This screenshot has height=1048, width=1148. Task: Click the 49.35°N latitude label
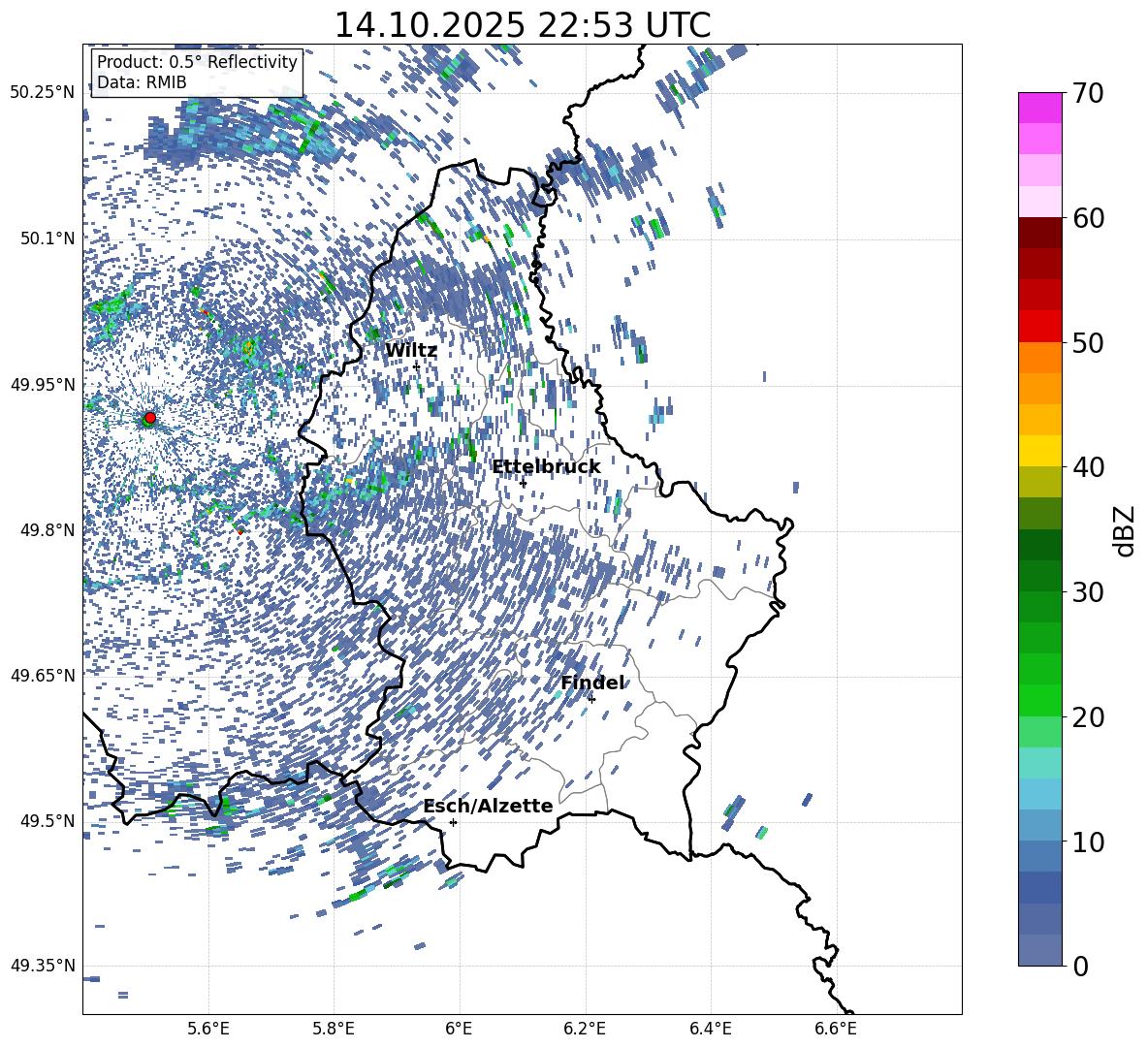click(43, 966)
